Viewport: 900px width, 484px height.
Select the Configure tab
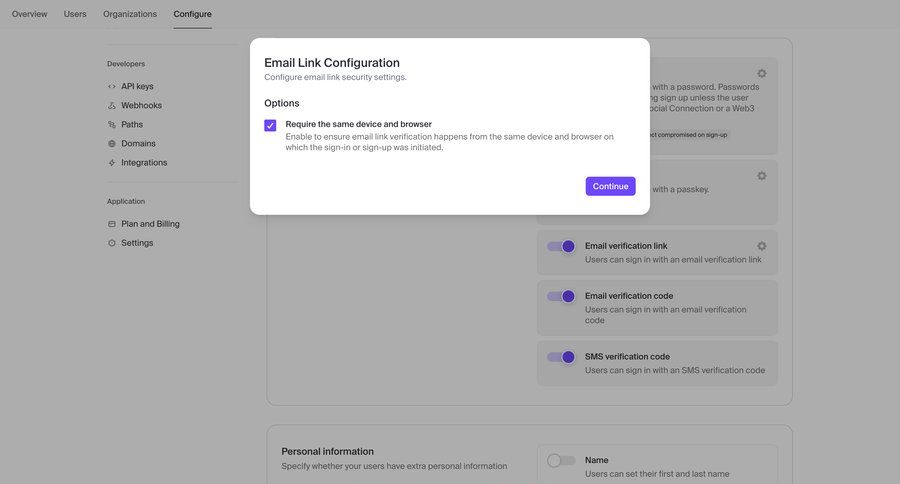point(192,14)
